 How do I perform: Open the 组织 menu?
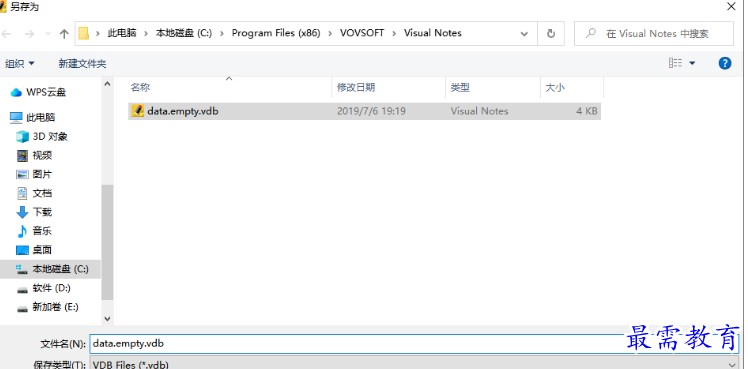coord(20,63)
